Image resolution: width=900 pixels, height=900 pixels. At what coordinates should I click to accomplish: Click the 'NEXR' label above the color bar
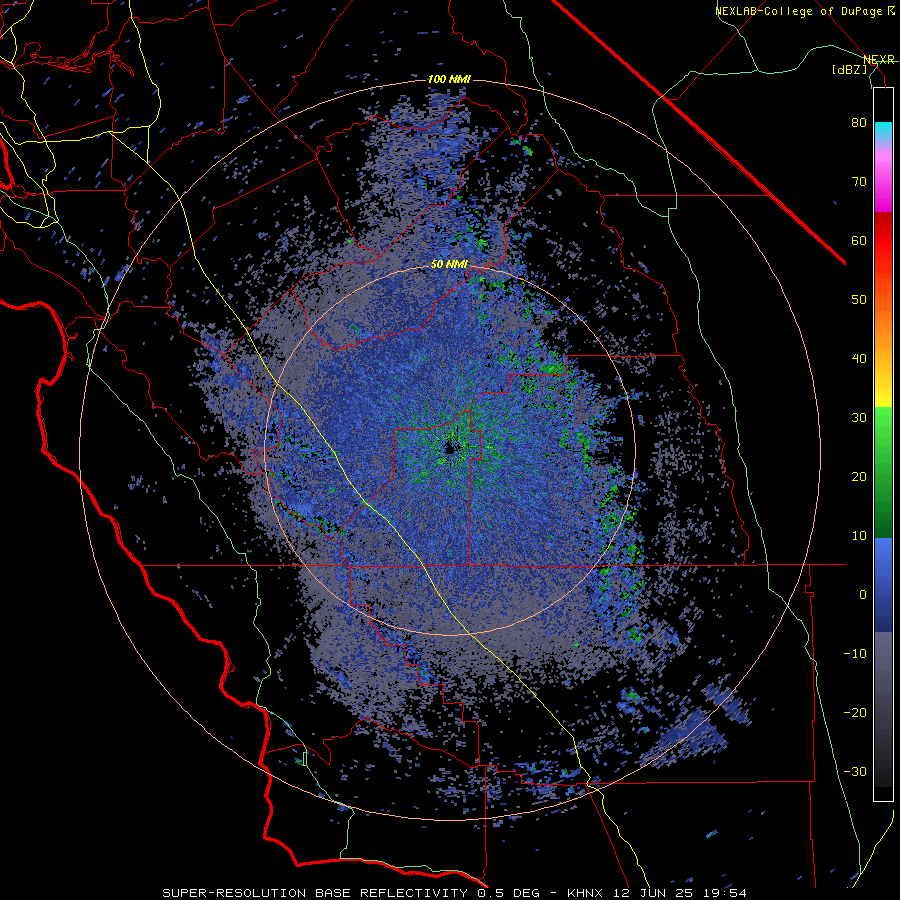pyautogui.click(x=879, y=59)
